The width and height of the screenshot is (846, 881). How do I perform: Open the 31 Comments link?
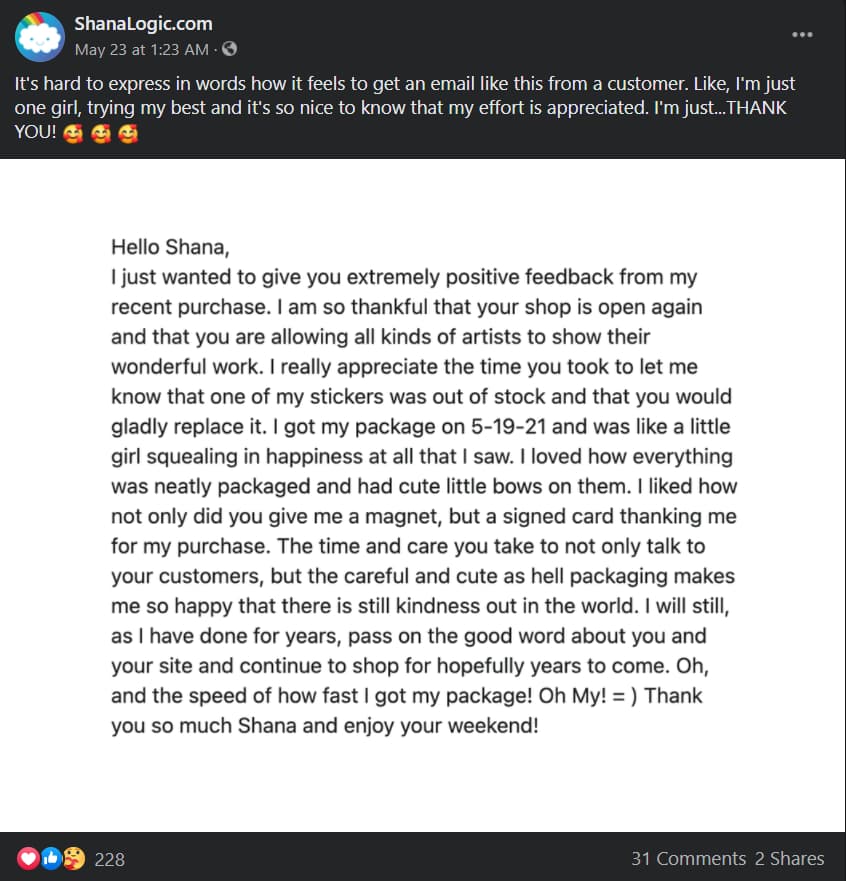point(689,859)
